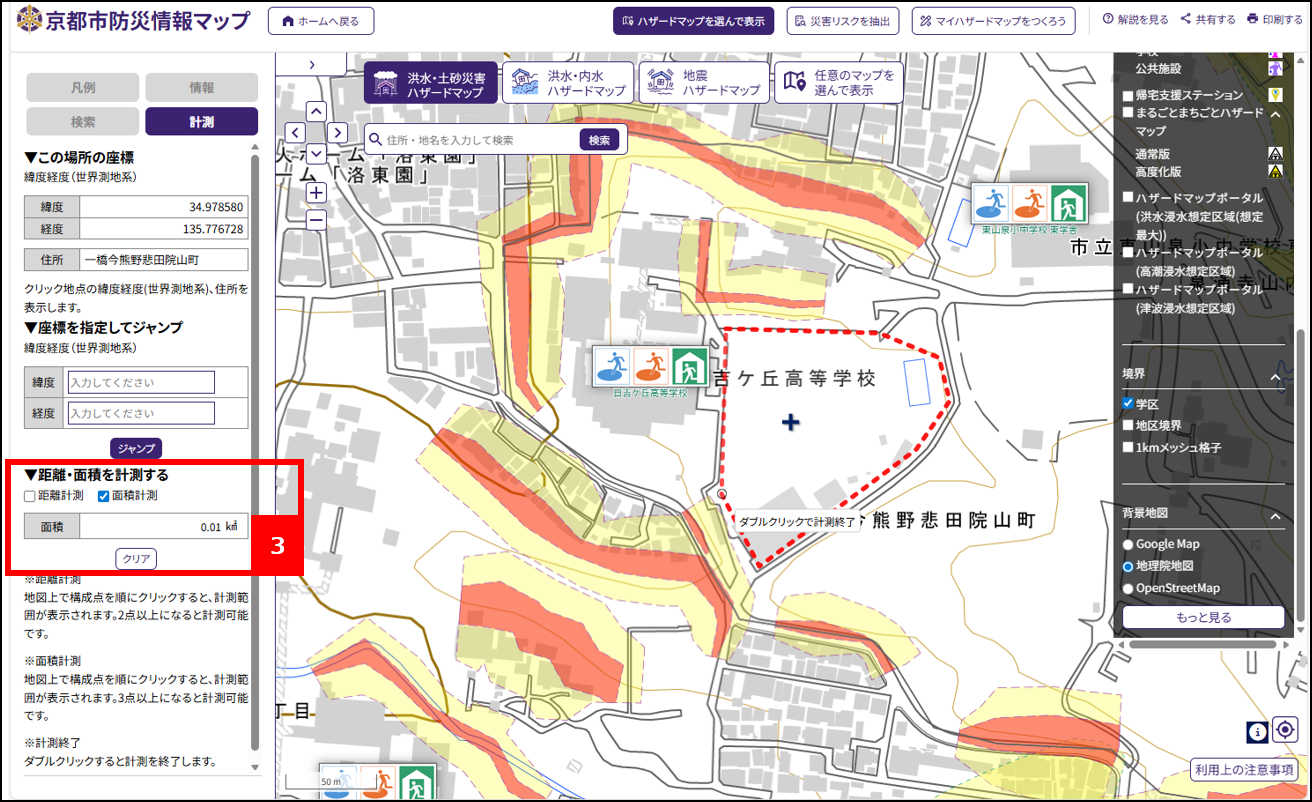Click the 東山泉小中学校 blue flood evacuation icon

[992, 202]
